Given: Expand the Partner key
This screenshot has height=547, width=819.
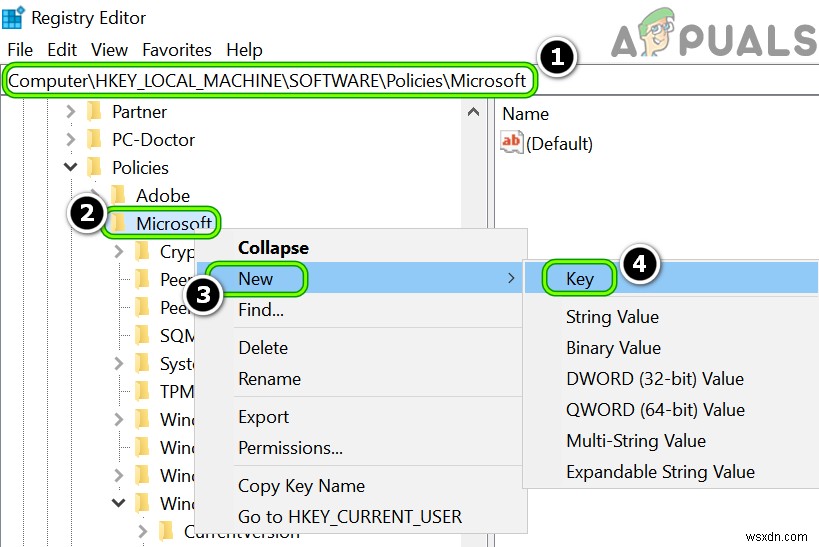Looking at the screenshot, I should 71,111.
